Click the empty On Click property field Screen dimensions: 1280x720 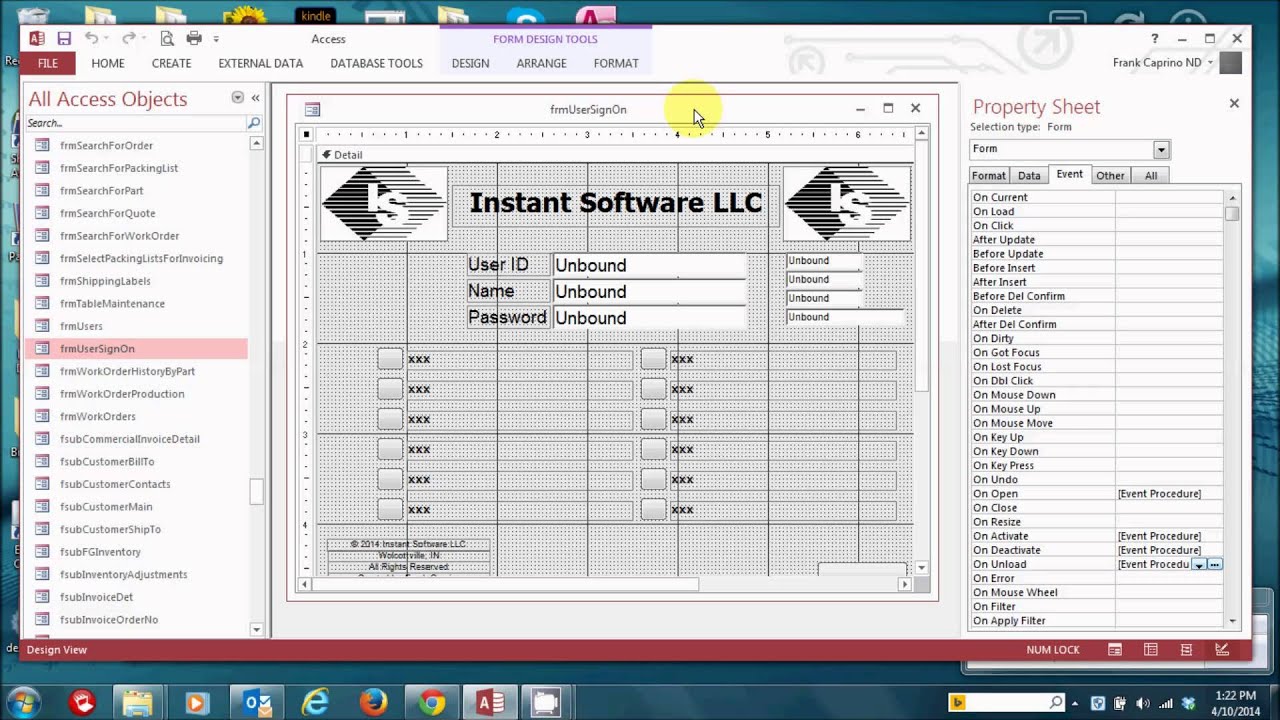click(x=1168, y=226)
